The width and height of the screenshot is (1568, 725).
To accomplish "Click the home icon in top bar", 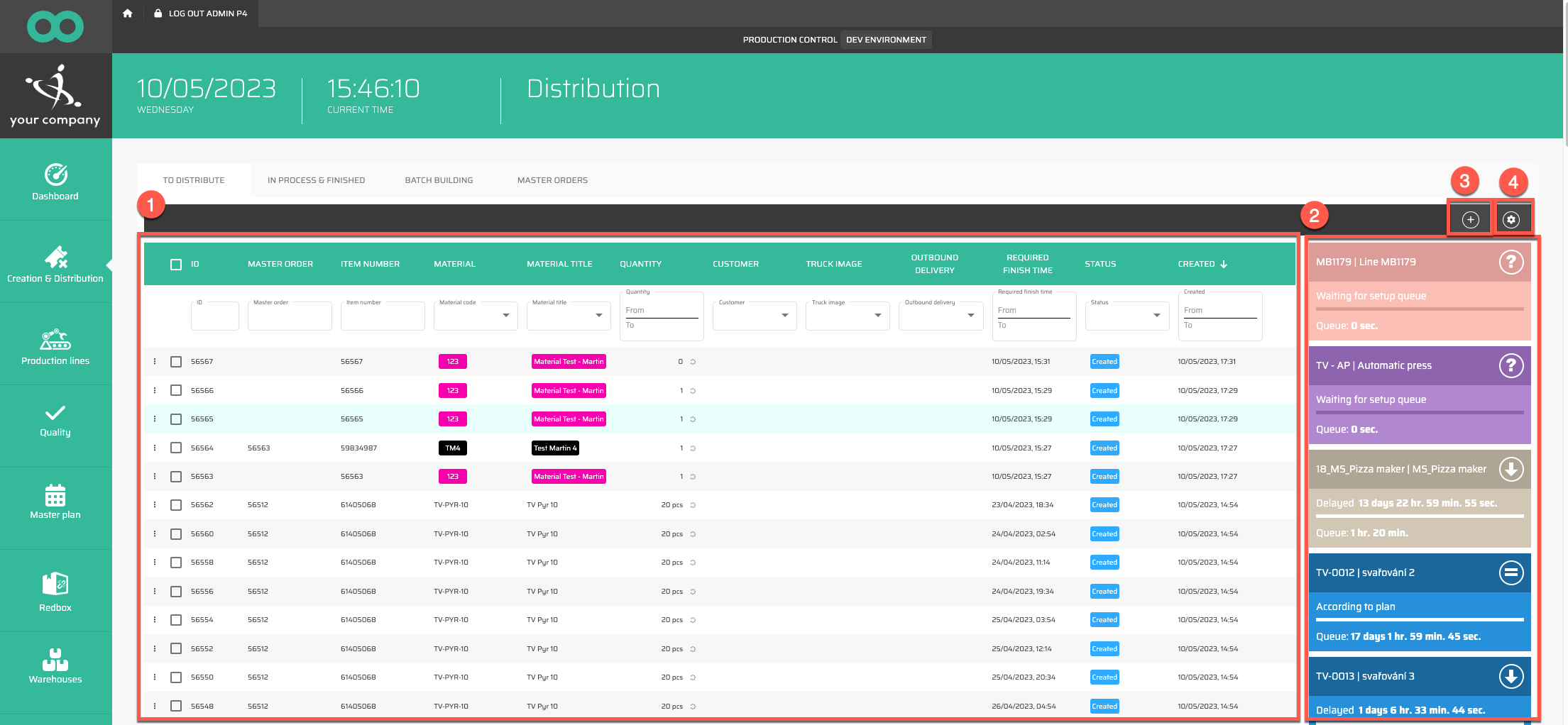I will point(128,13).
